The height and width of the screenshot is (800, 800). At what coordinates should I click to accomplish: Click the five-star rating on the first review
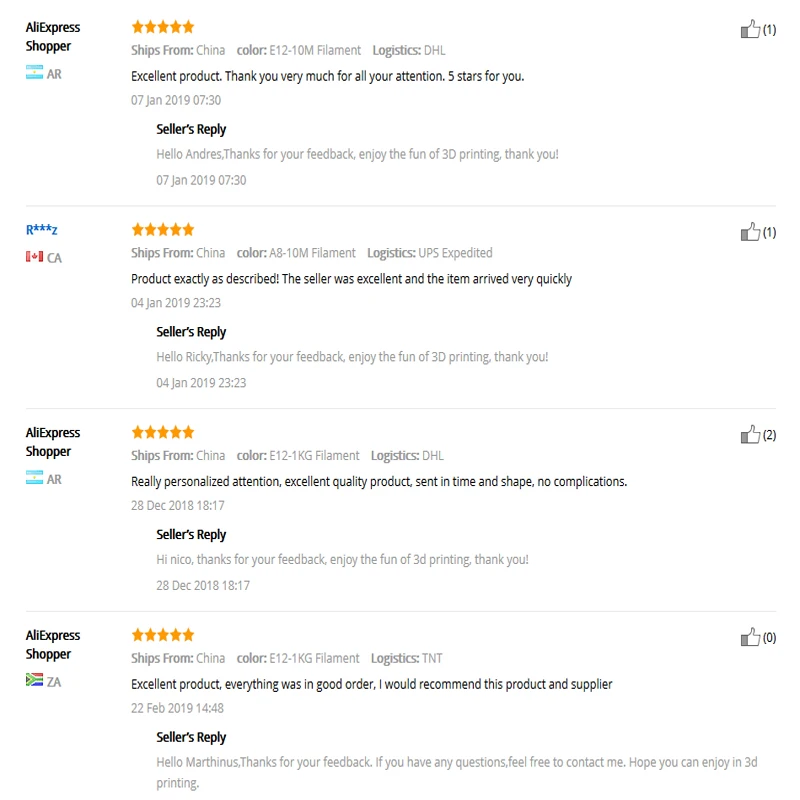click(163, 27)
